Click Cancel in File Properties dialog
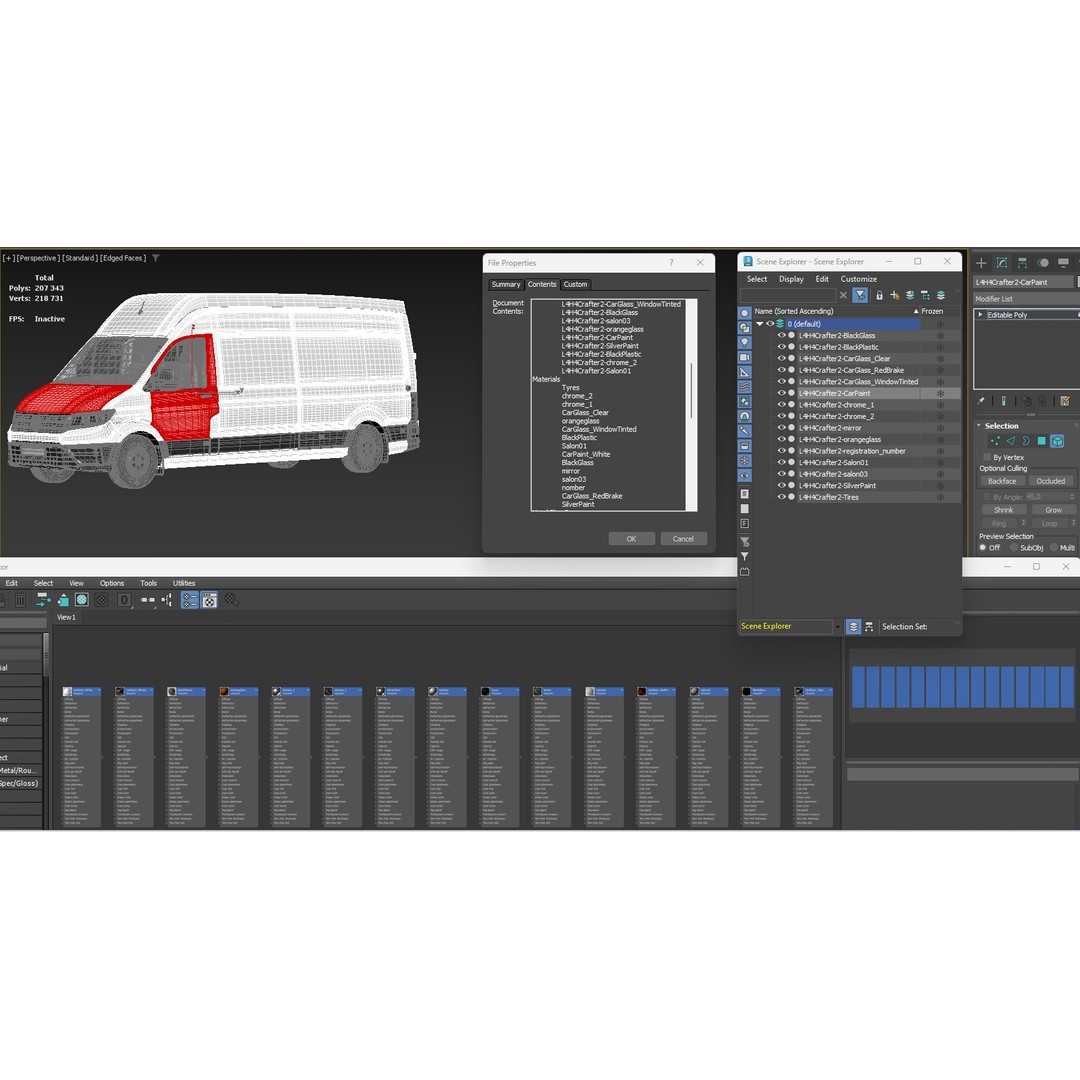The height and width of the screenshot is (1080, 1080). coord(683,539)
